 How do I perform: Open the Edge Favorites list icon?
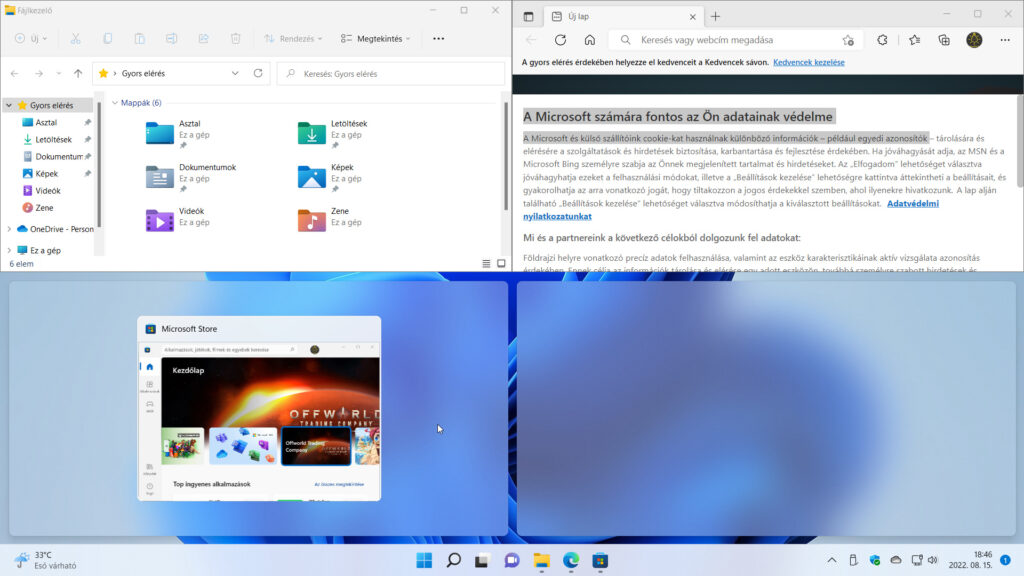[914, 40]
